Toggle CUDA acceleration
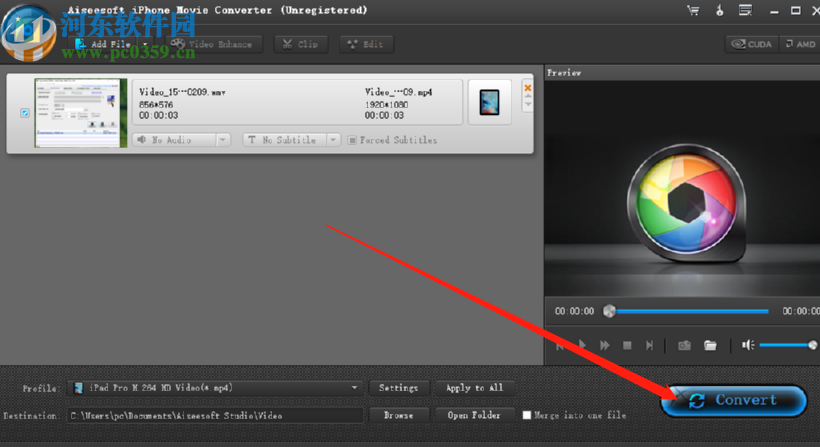 [x=751, y=44]
